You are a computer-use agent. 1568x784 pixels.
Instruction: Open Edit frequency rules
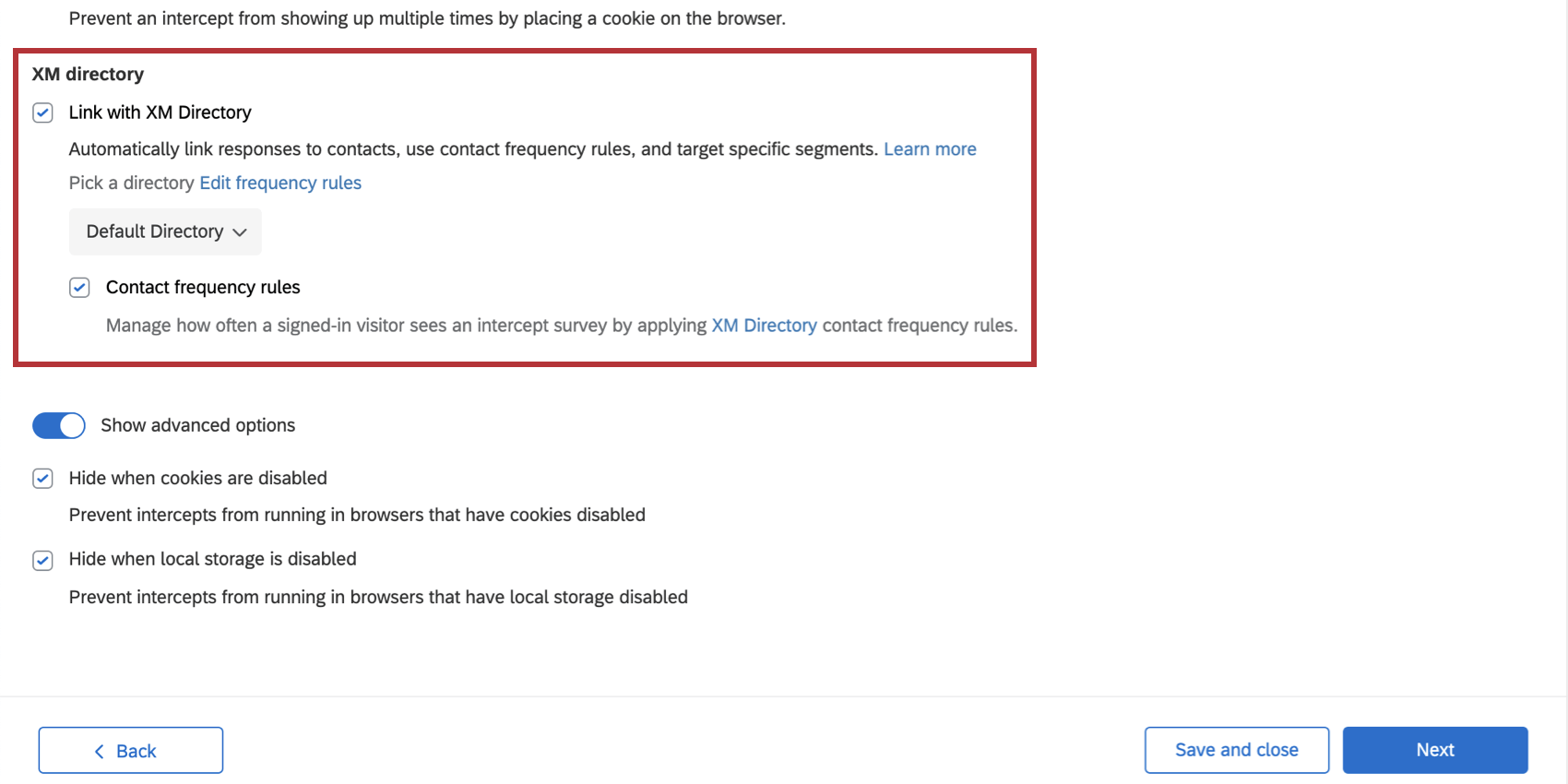click(x=280, y=183)
